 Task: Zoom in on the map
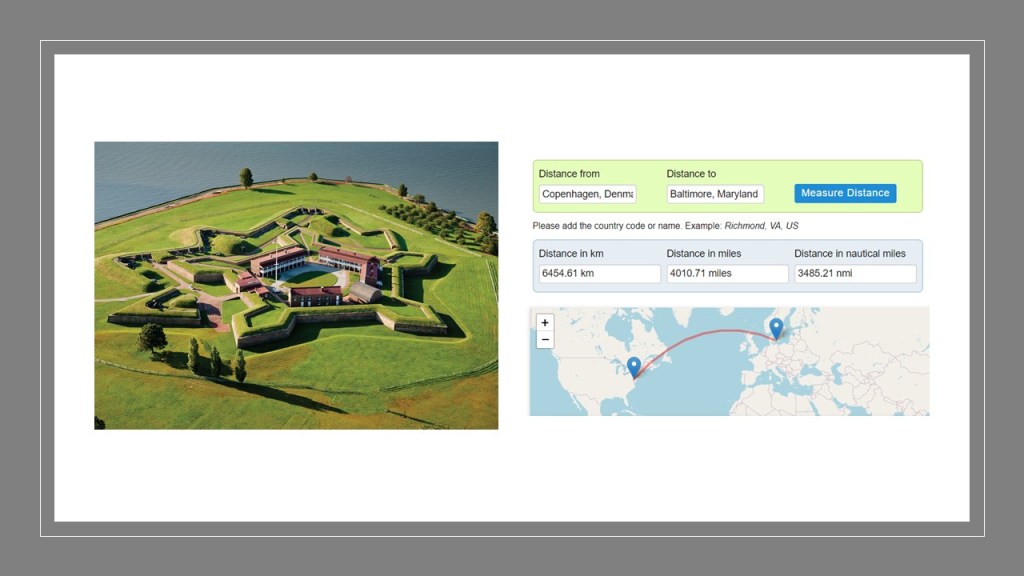tap(545, 323)
